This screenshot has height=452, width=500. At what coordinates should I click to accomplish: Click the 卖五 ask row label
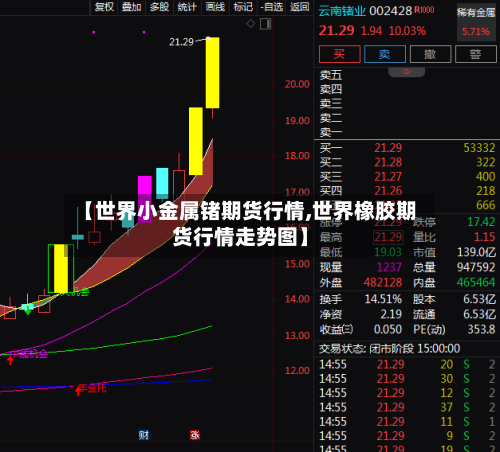coord(331,75)
